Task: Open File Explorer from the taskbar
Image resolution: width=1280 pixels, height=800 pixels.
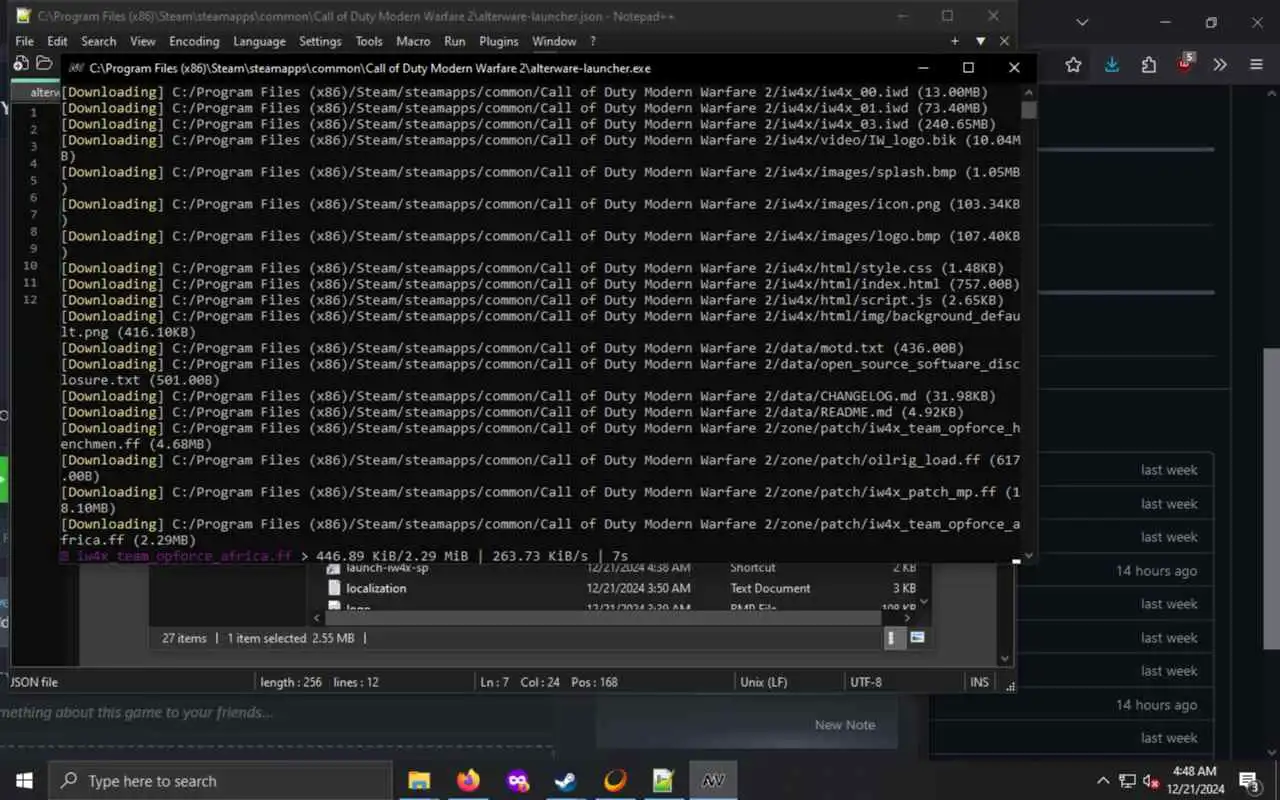Action: pyautogui.click(x=419, y=781)
